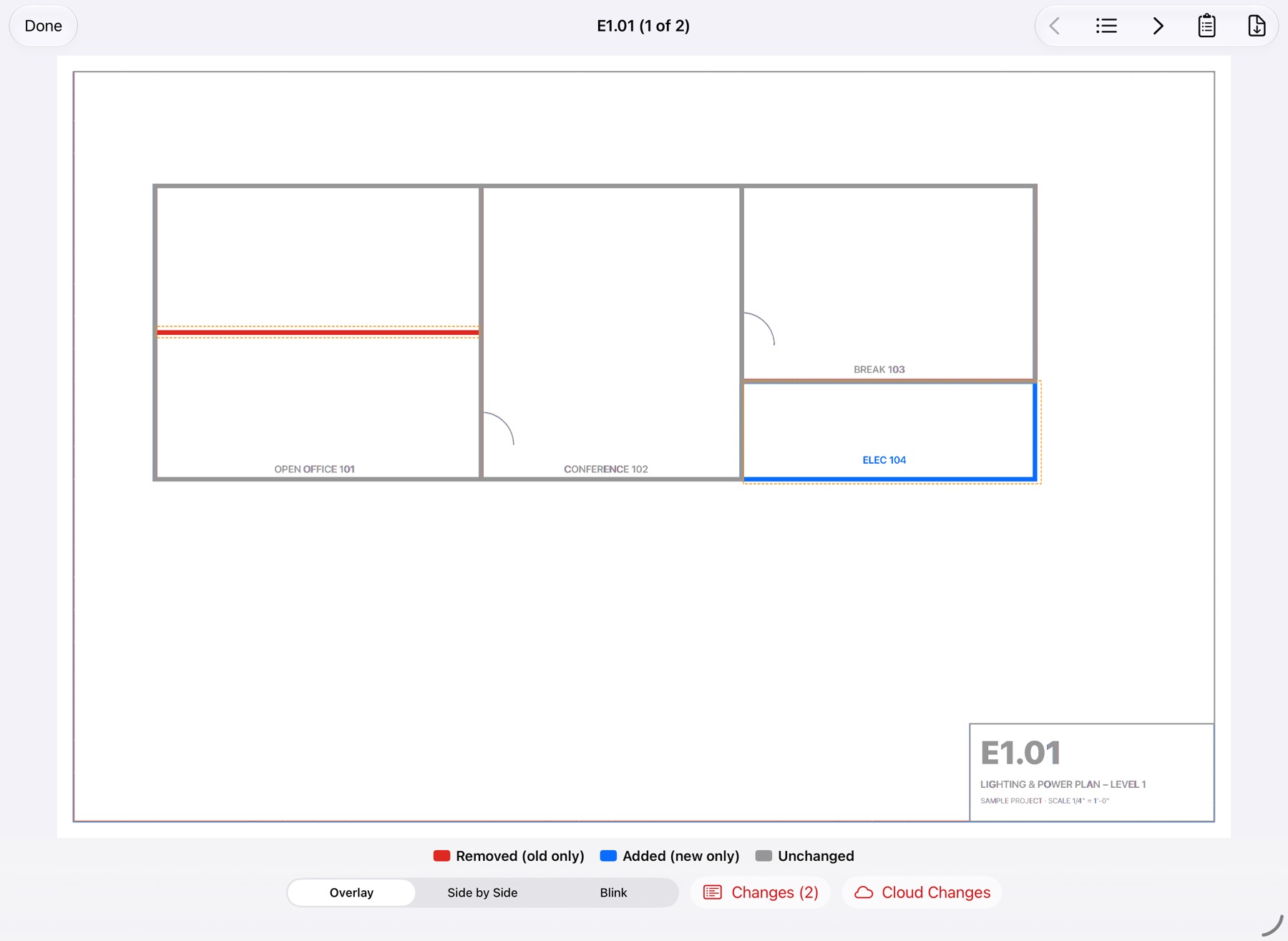Select the added ELEC 104 room
The height and width of the screenshot is (941, 1288).
click(x=890, y=431)
